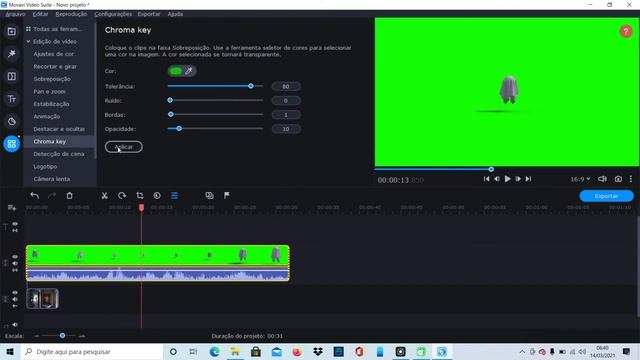Click the blue Exportar button
This screenshot has width=640, height=360.
click(x=606, y=196)
